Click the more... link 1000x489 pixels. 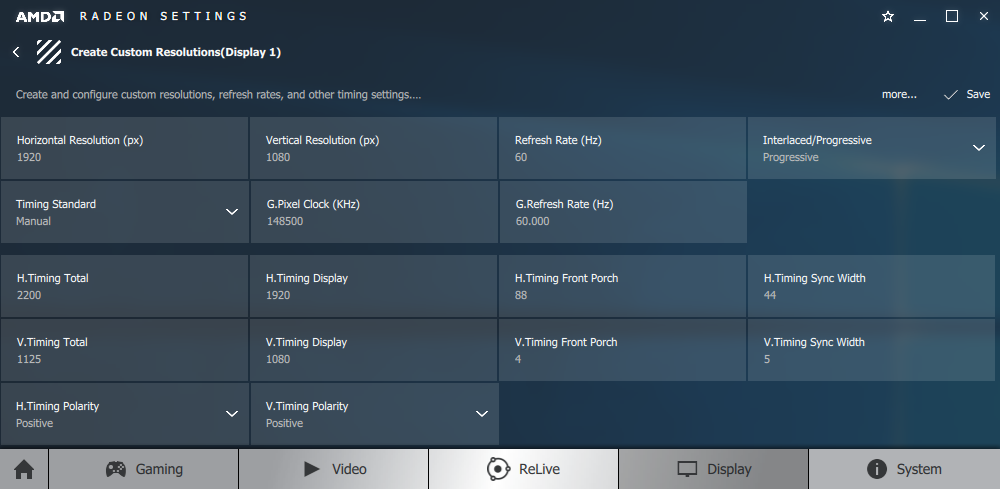click(899, 94)
